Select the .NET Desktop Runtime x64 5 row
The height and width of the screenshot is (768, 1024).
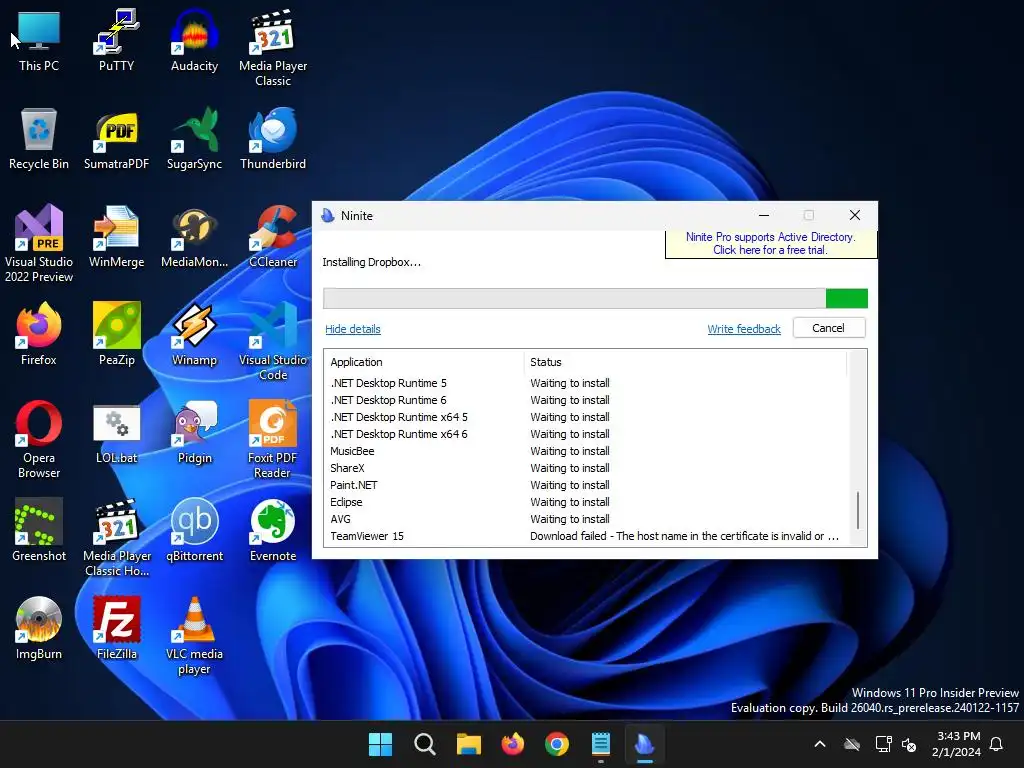[586, 417]
